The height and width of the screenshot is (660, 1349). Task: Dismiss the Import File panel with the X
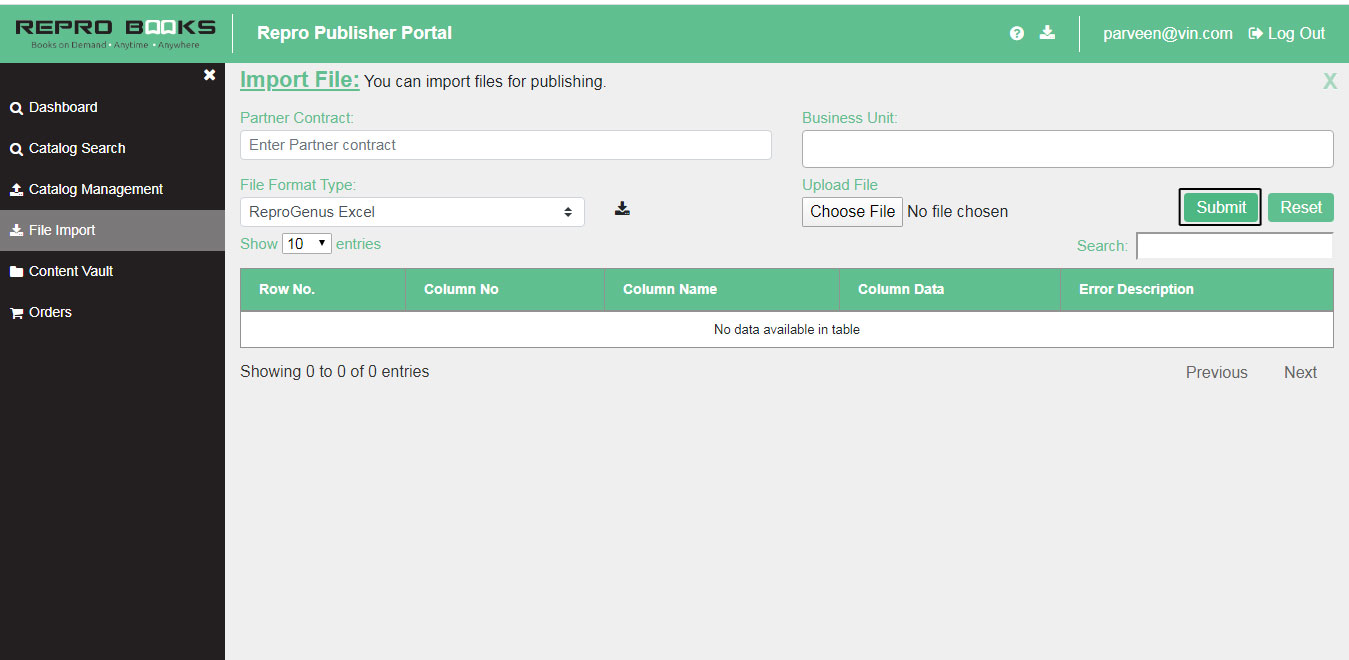(x=1329, y=81)
